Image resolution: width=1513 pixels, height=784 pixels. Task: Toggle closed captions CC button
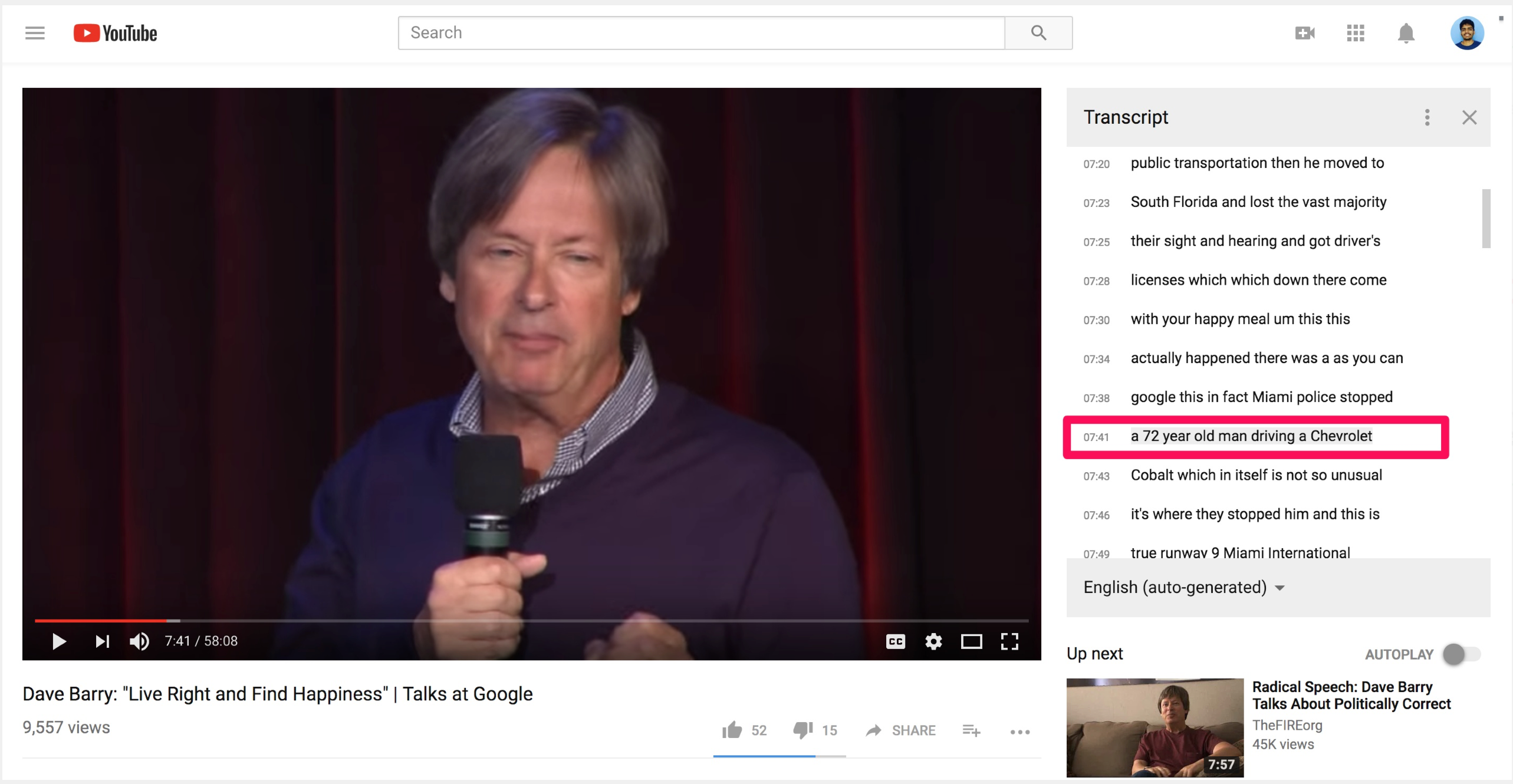(x=895, y=641)
